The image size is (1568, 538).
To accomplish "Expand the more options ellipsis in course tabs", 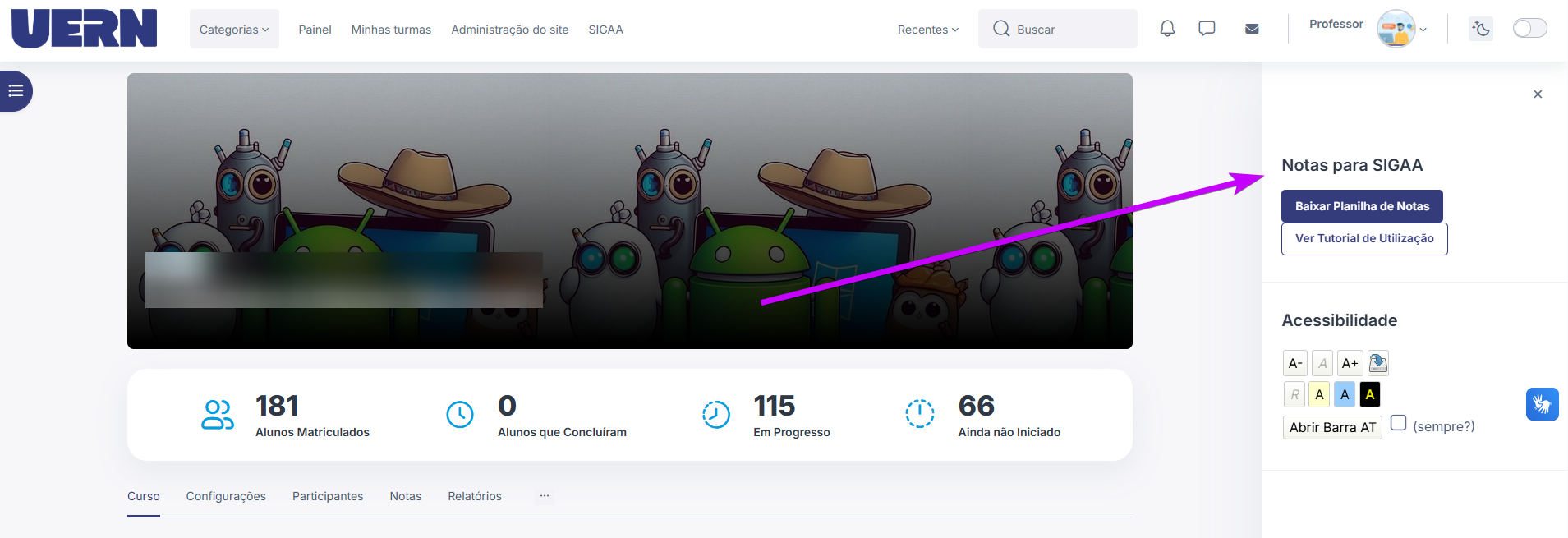I will click(545, 496).
